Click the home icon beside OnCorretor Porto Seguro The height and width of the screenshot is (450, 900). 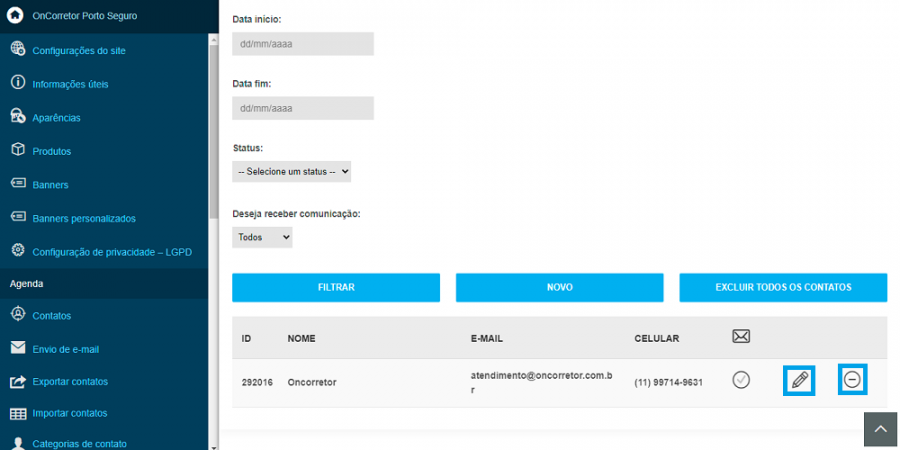point(15,16)
